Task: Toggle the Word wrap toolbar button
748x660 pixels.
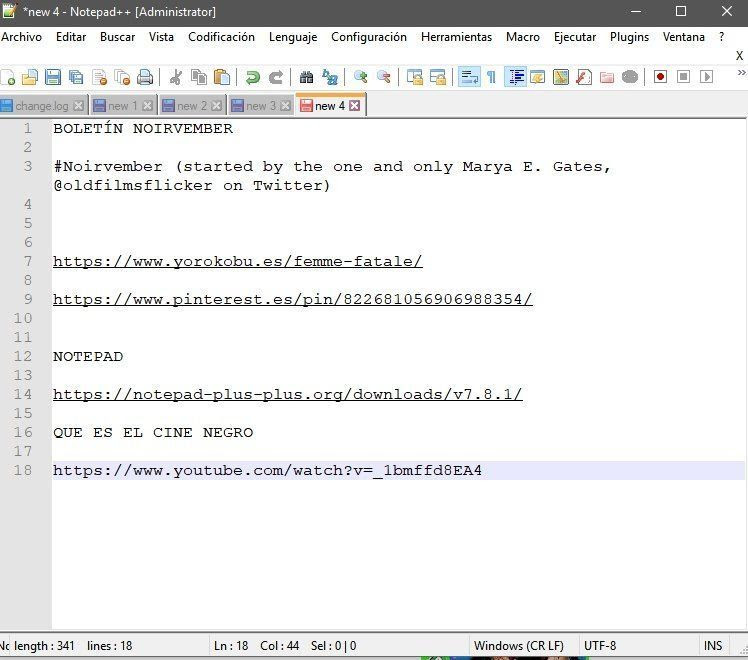Action: click(x=469, y=77)
